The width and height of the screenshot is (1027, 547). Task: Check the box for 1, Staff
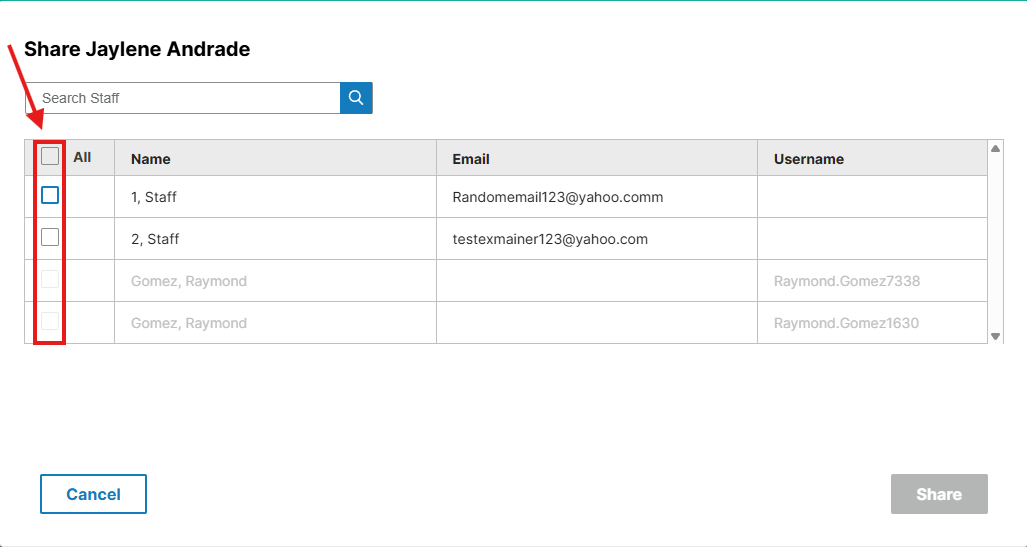tap(50, 196)
